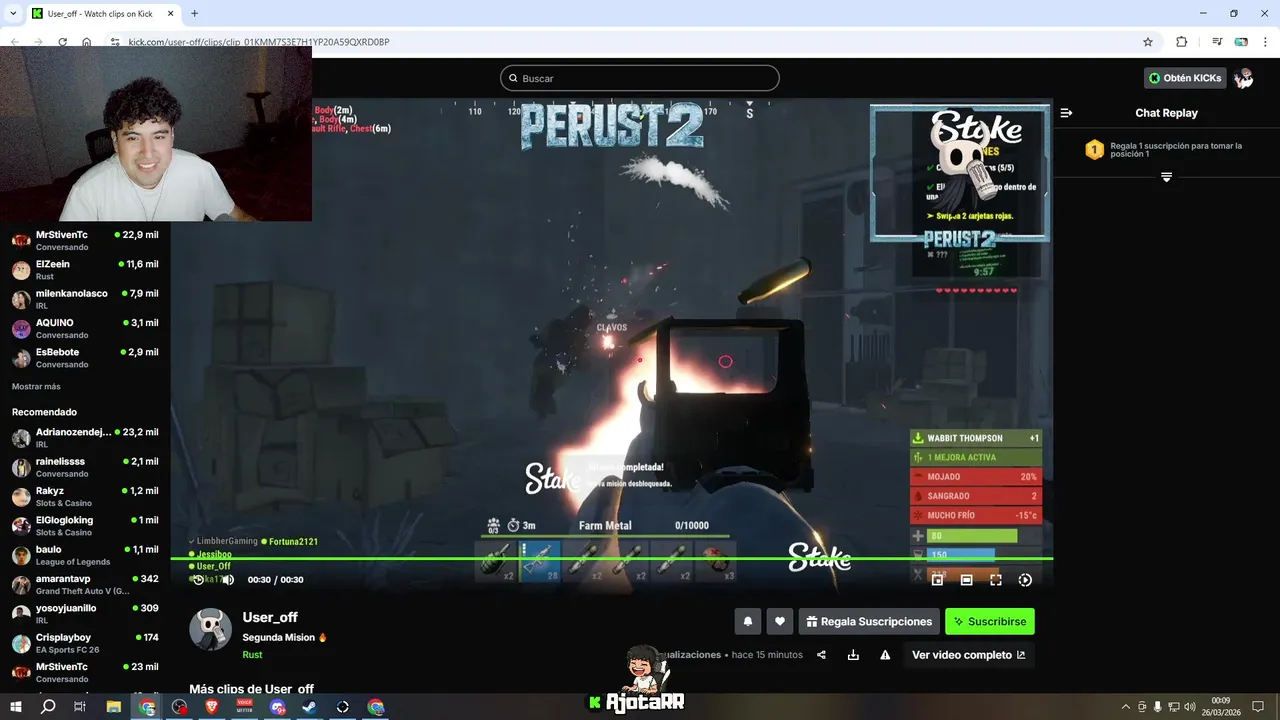This screenshot has height=720, width=1280.
Task: Open EsBebote channel in sidebar
Action: pos(85,357)
